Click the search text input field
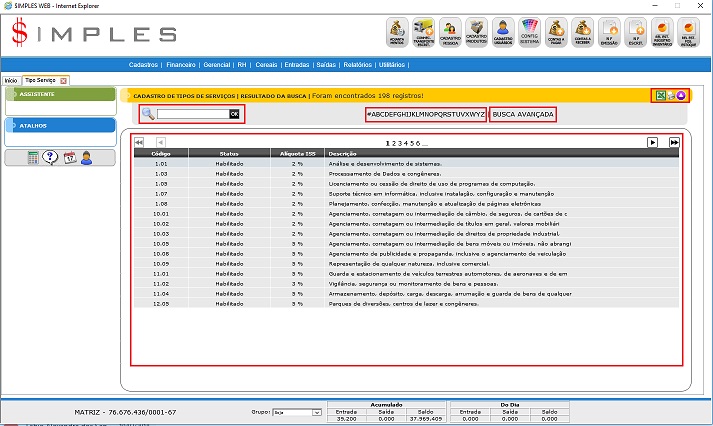713x426 pixels. [193, 115]
